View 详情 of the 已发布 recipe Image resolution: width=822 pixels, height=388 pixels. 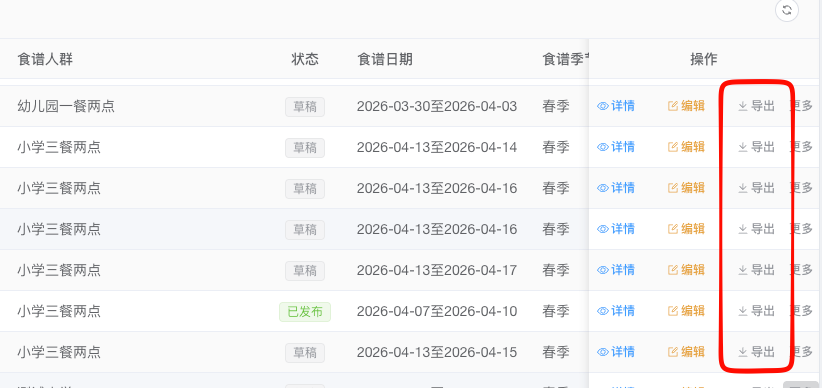(x=616, y=311)
